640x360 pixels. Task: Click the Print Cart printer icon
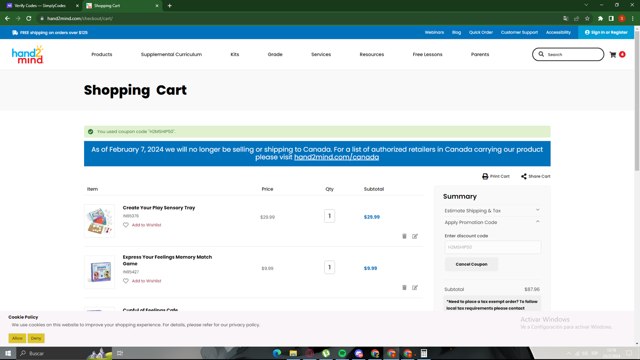click(485, 176)
